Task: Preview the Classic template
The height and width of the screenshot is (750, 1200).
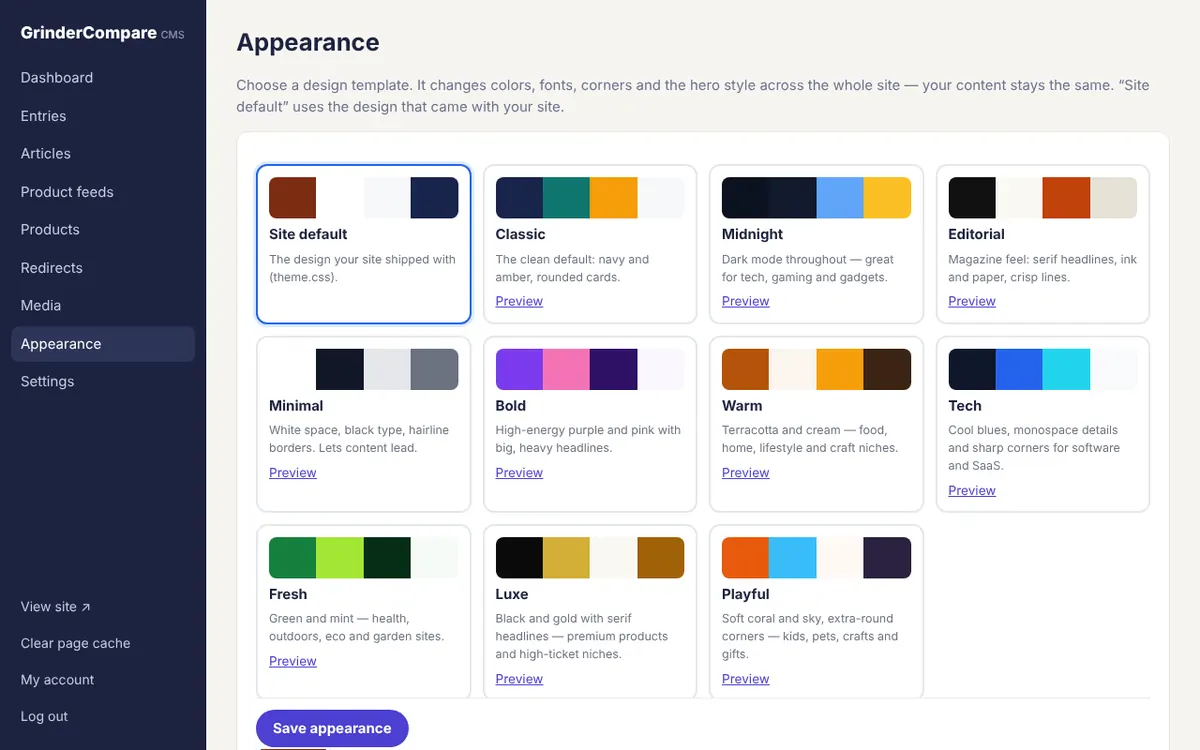Action: click(x=519, y=301)
